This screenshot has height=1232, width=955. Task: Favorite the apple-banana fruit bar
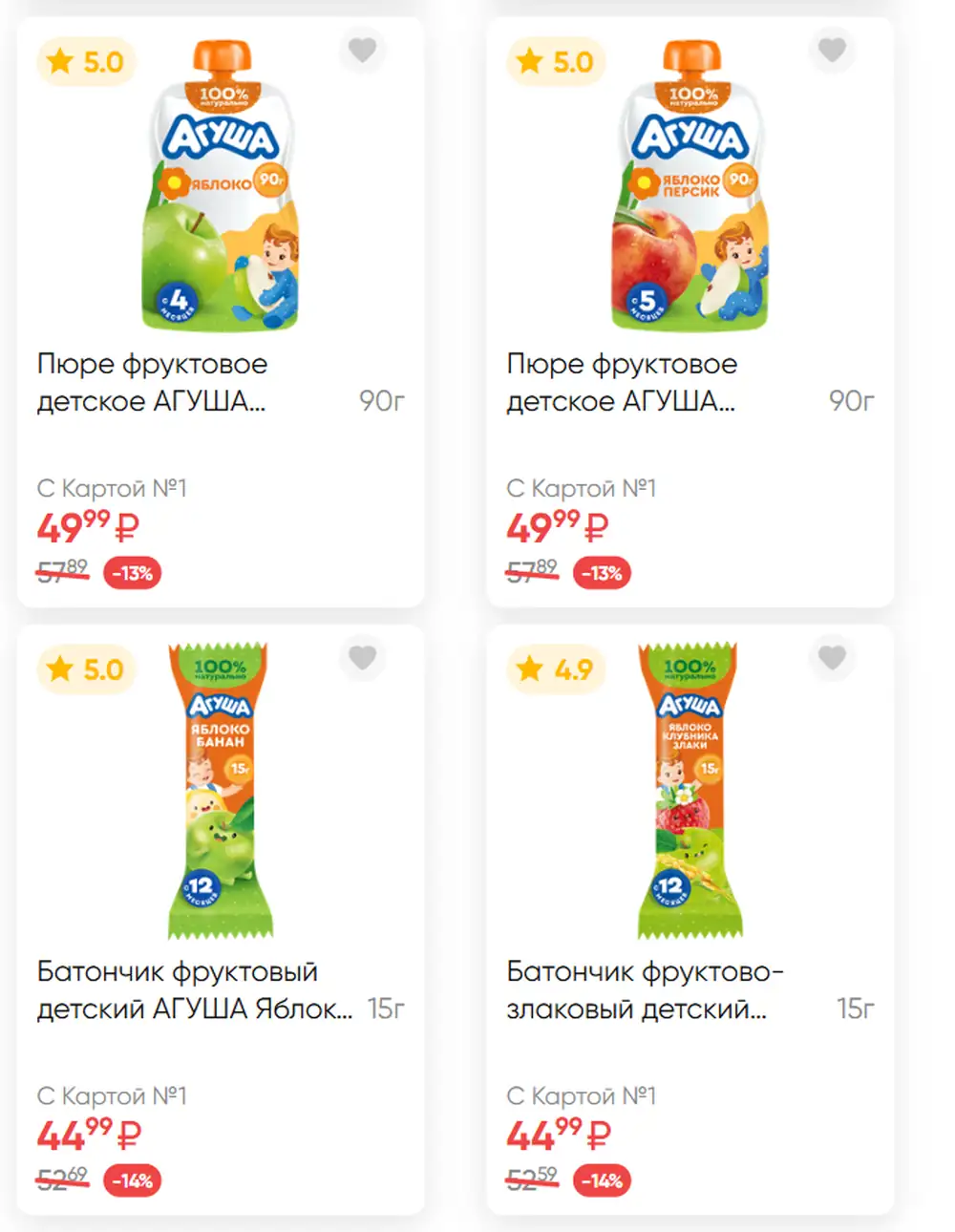click(x=362, y=657)
